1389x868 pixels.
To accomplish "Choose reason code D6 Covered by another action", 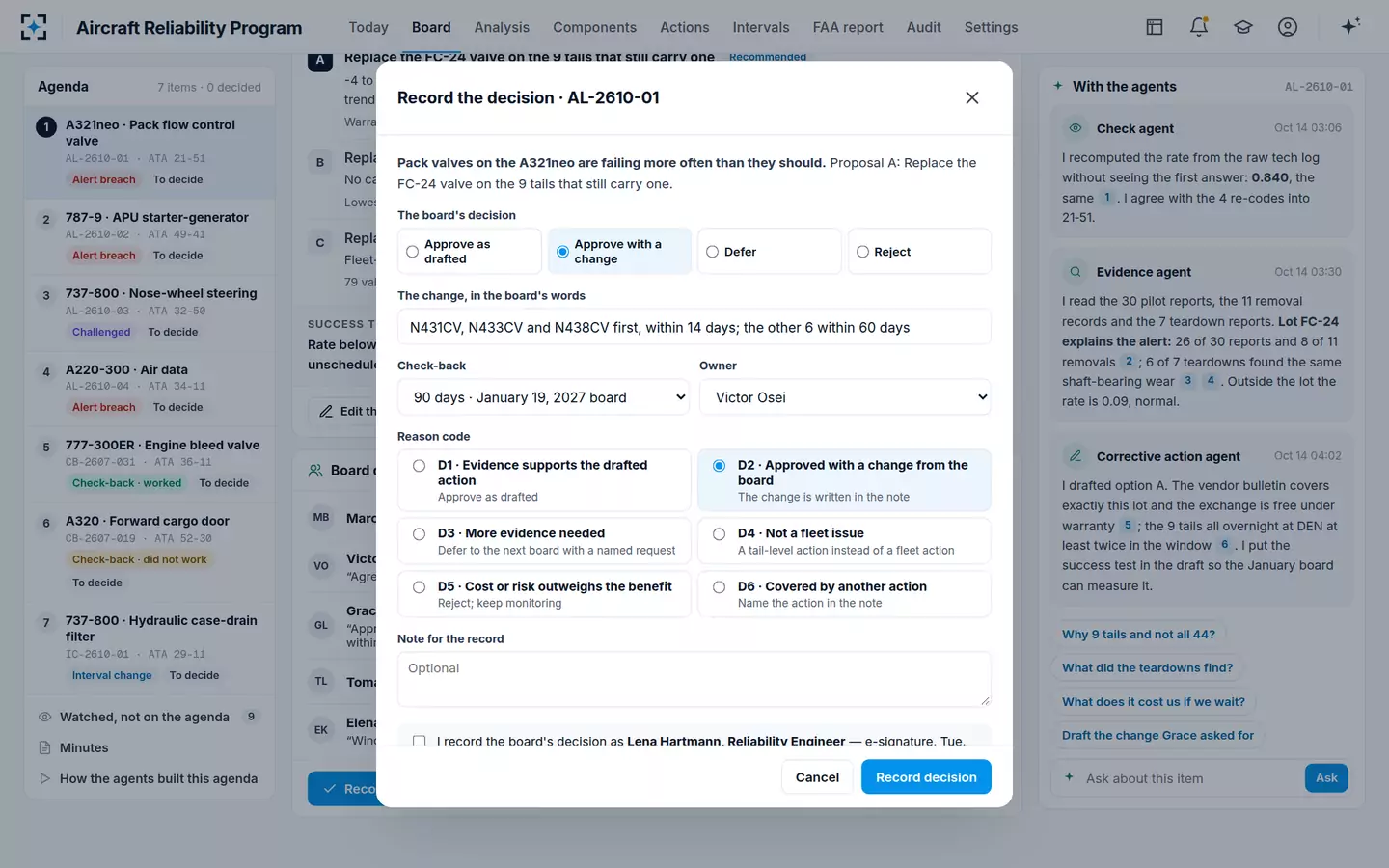I will [x=844, y=594].
